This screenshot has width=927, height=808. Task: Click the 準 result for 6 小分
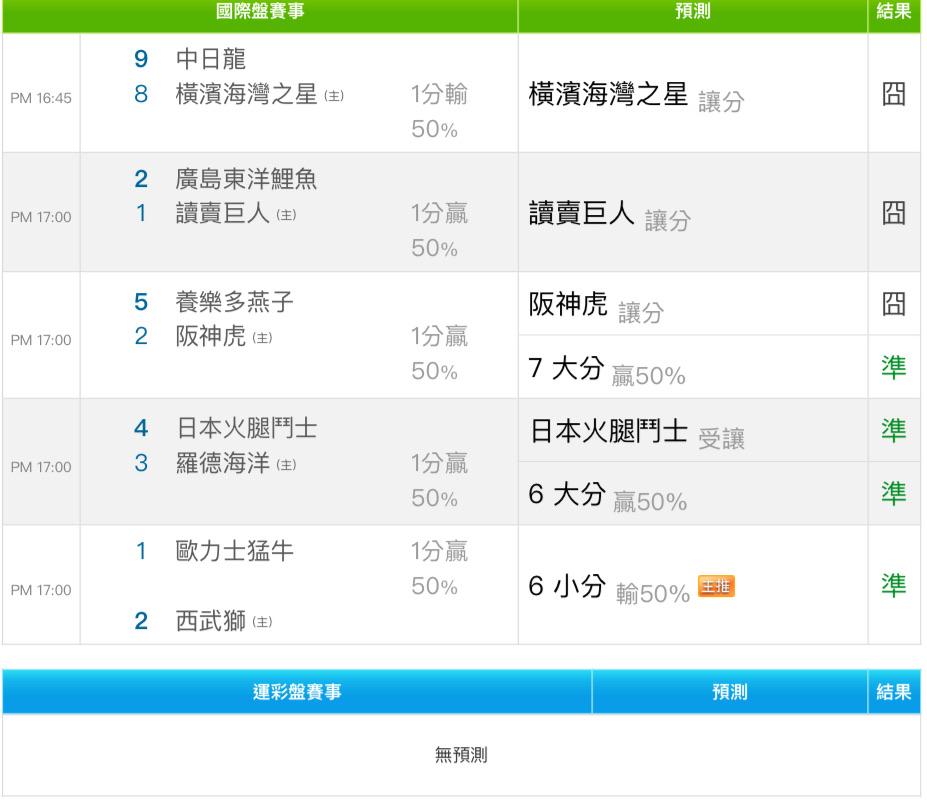point(892,586)
